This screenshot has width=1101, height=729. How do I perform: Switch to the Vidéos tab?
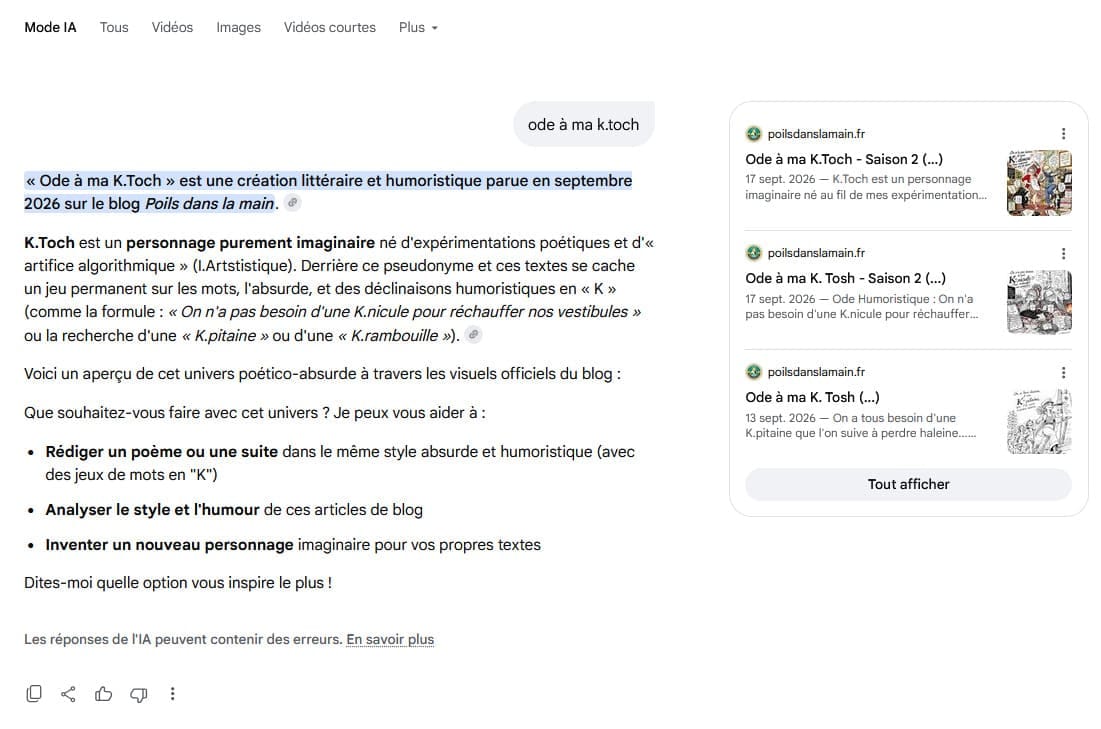click(x=172, y=27)
